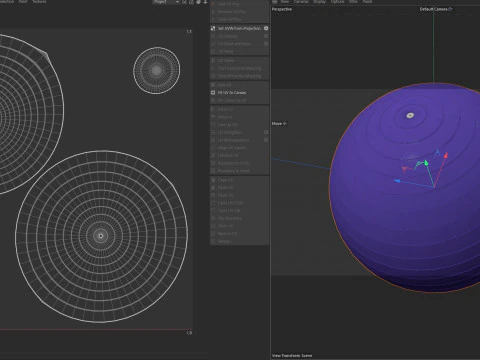Click Set UVW from Projection command
Screen dimensions: 480x360
(239, 28)
